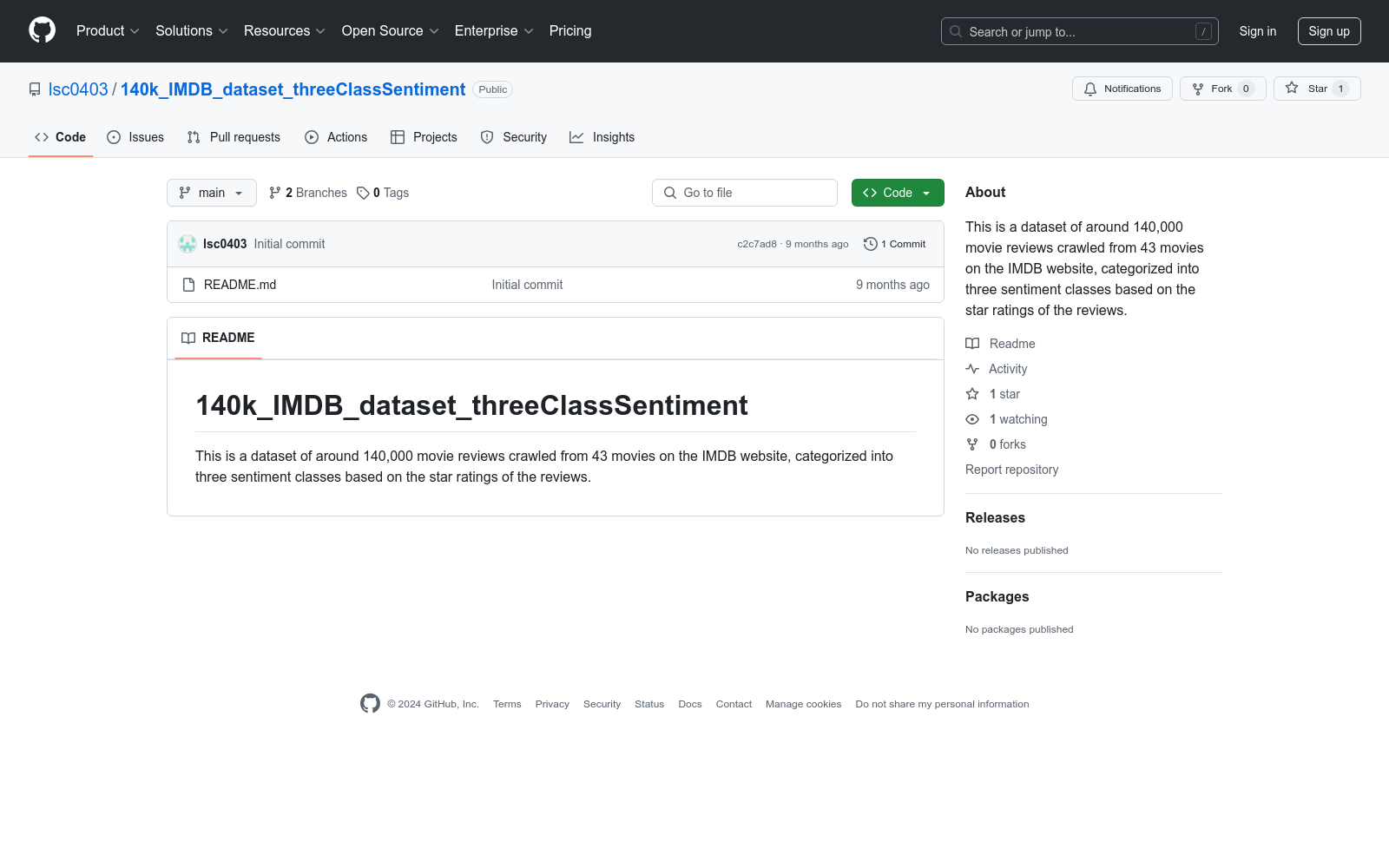Select the Code tab
Viewport: 1389px width, 868px height.
[61, 137]
